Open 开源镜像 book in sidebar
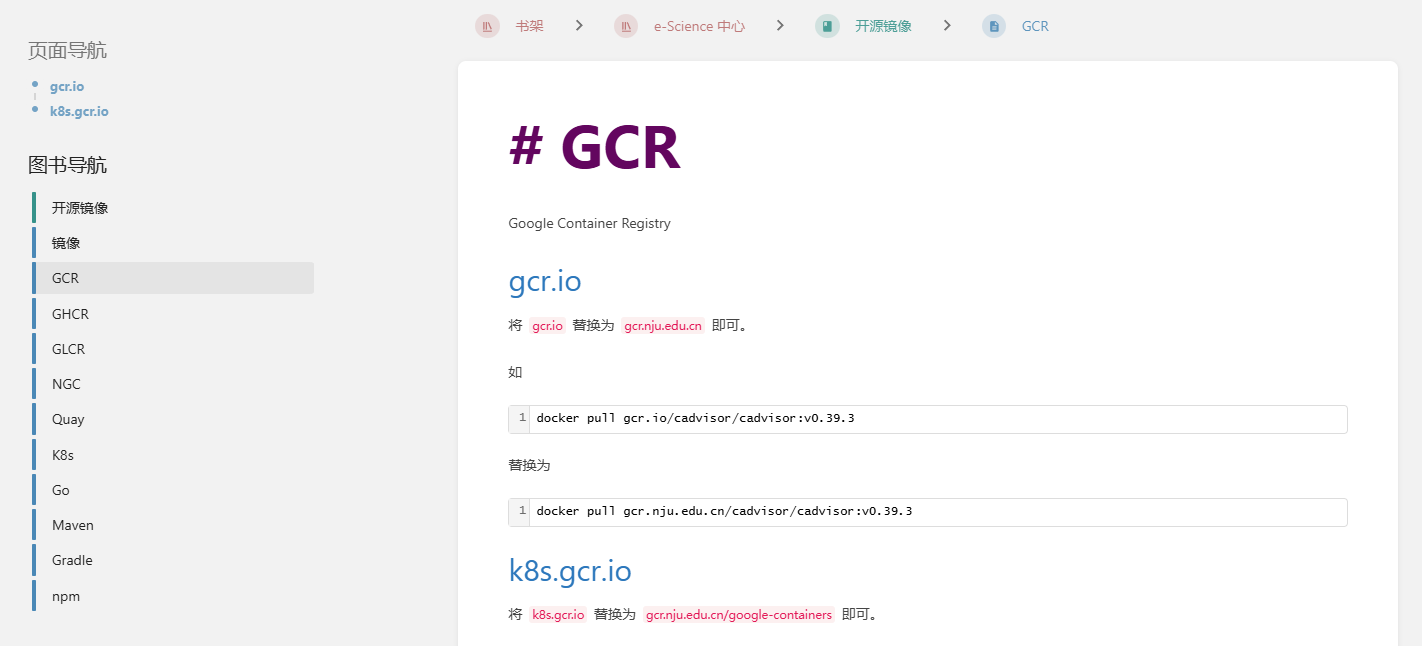The height and width of the screenshot is (646, 1422). tap(80, 208)
